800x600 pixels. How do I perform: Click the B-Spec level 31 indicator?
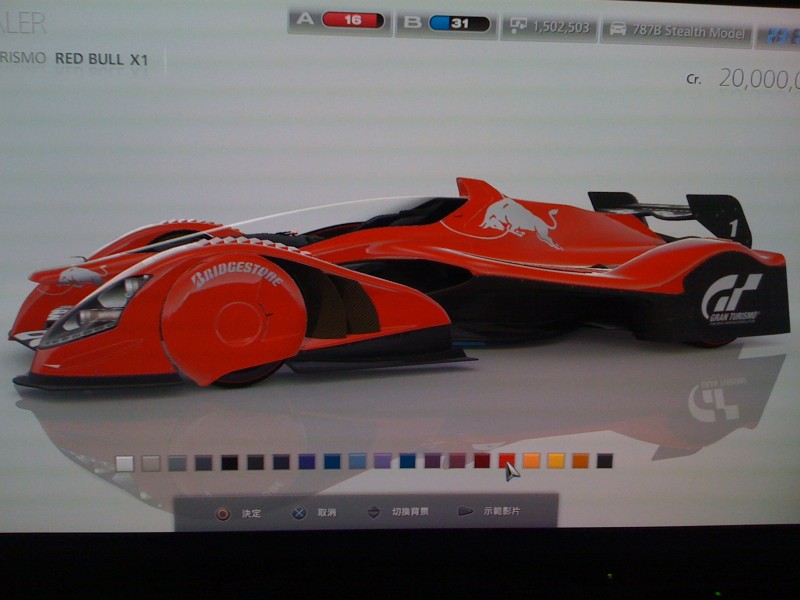pyautogui.click(x=446, y=23)
